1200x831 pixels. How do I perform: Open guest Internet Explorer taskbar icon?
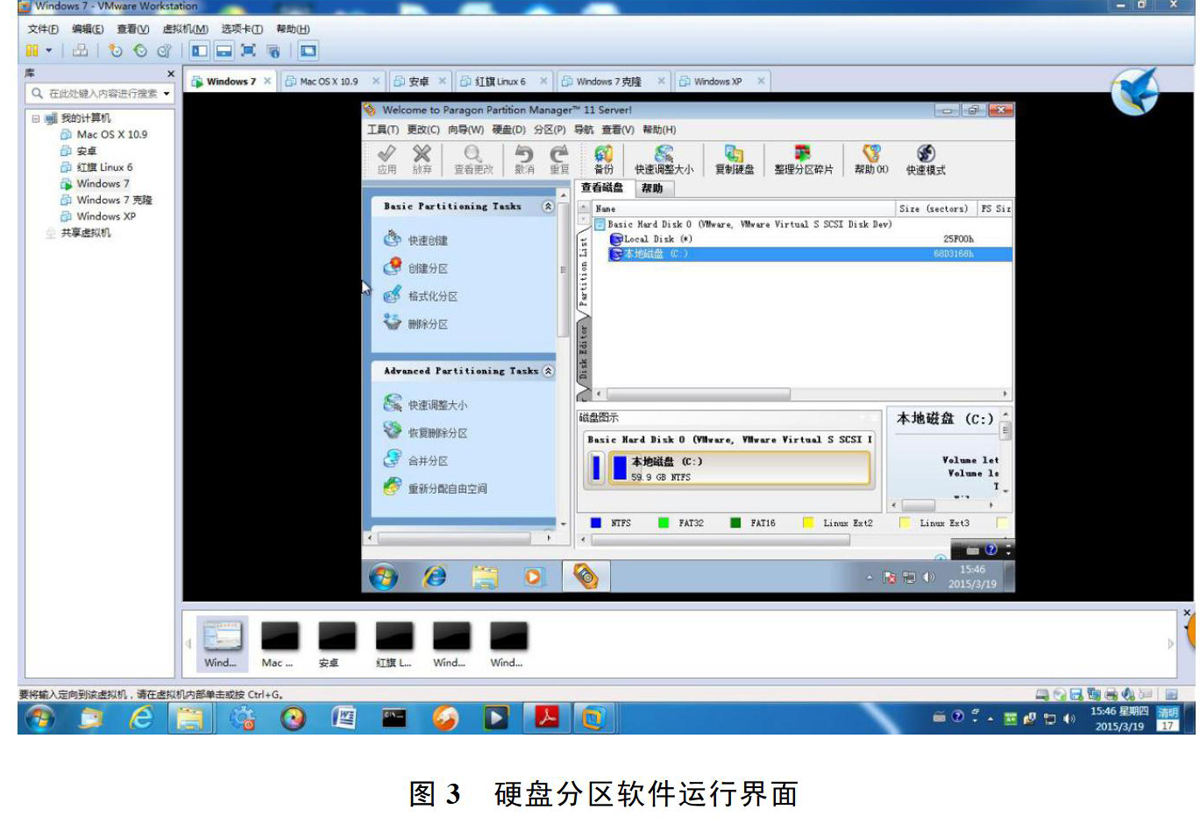tap(434, 576)
